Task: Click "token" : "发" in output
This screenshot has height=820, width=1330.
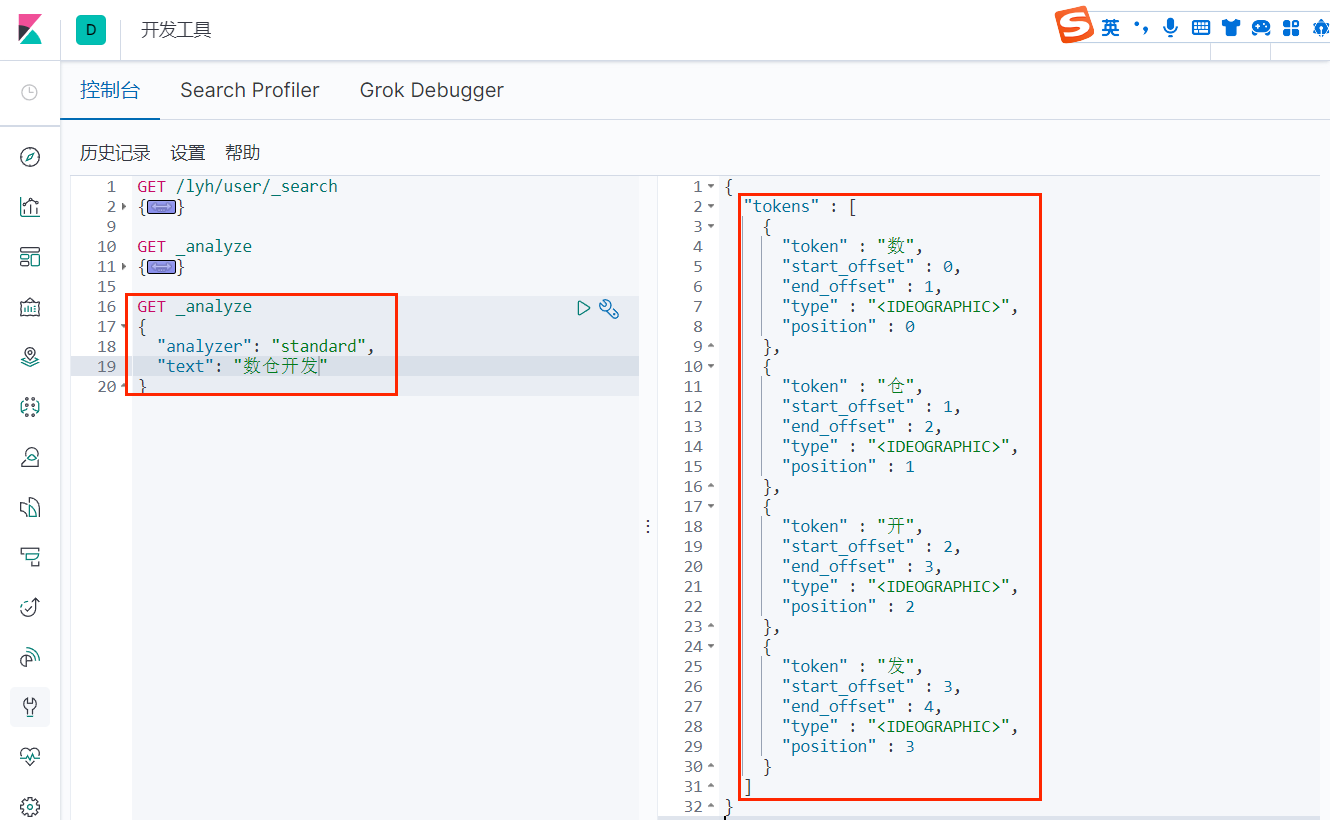Action: tap(852, 667)
